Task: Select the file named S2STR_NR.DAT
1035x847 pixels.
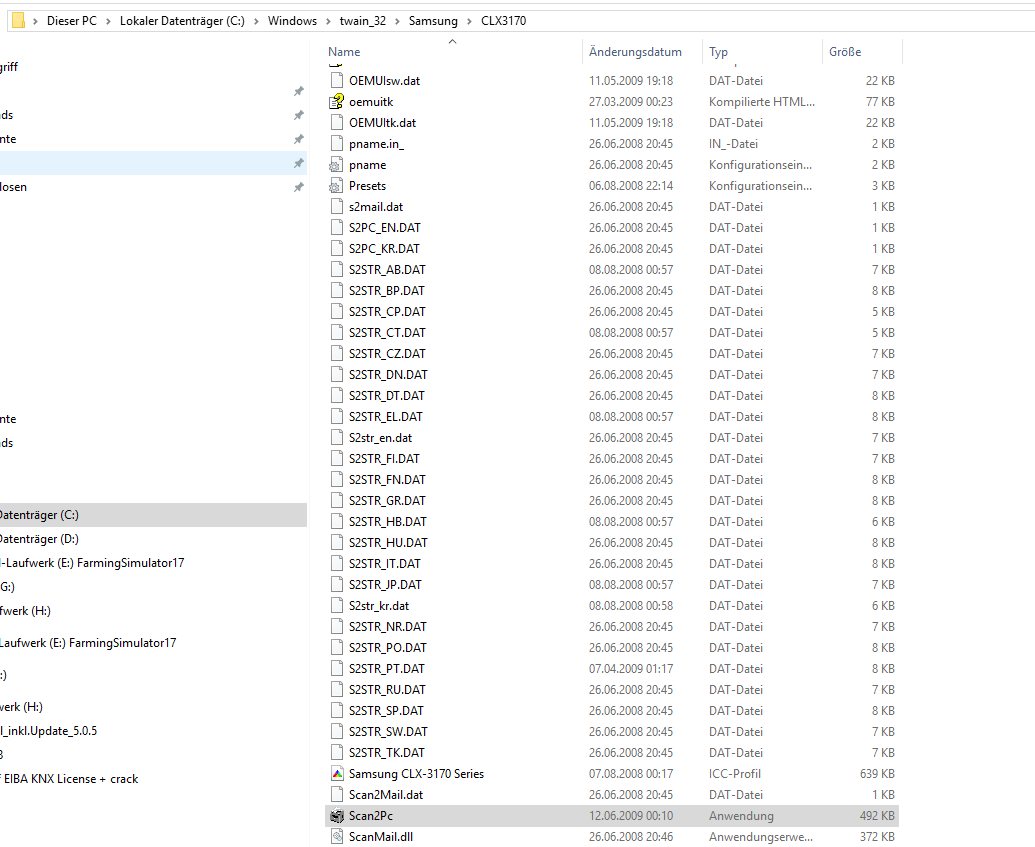Action: (387, 627)
